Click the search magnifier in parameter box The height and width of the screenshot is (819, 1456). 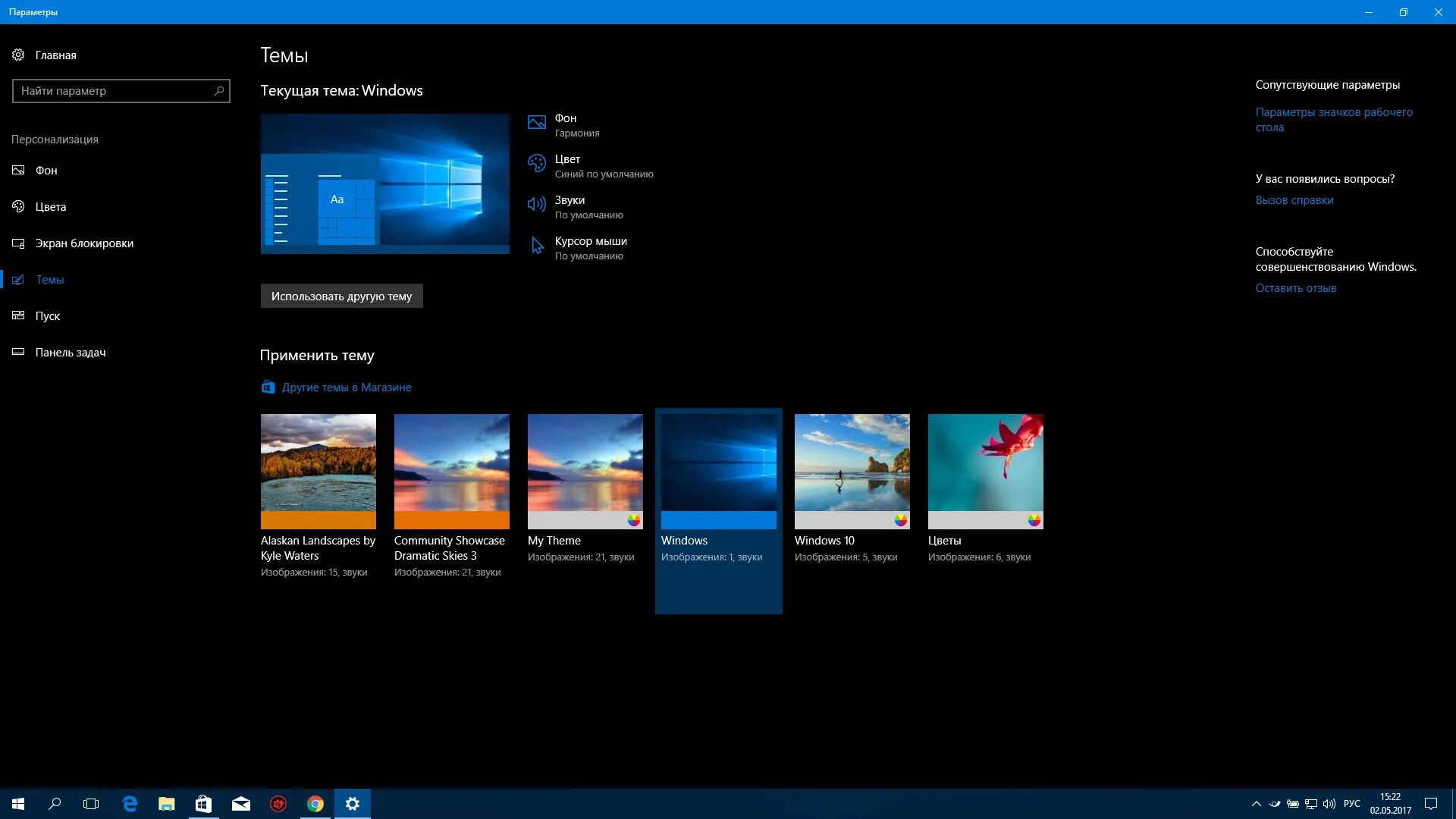[x=219, y=91]
